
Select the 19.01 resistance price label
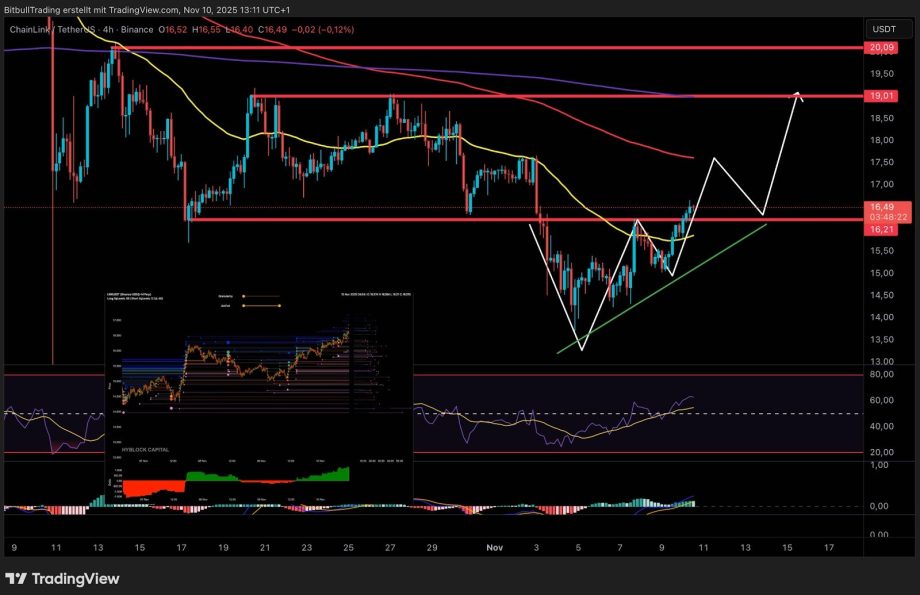880,95
